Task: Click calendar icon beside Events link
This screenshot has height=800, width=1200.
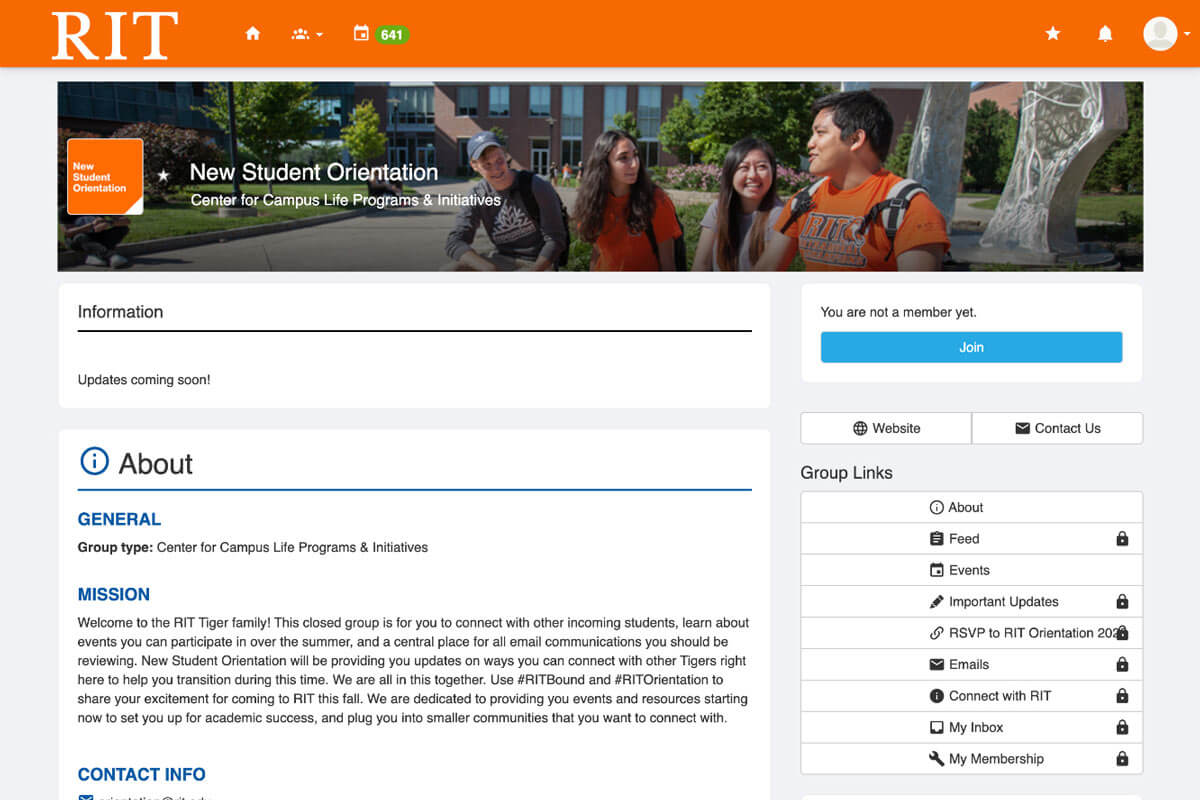Action: click(x=937, y=570)
